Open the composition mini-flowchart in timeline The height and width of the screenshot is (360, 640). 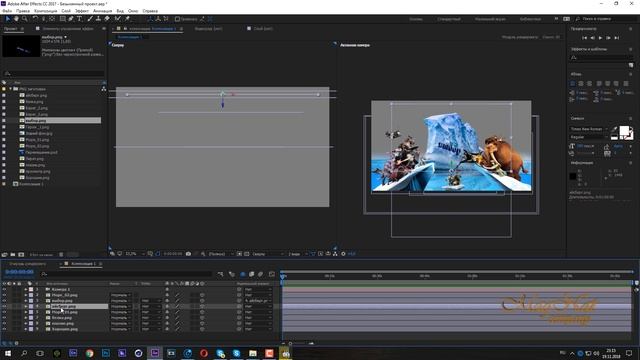[220, 274]
